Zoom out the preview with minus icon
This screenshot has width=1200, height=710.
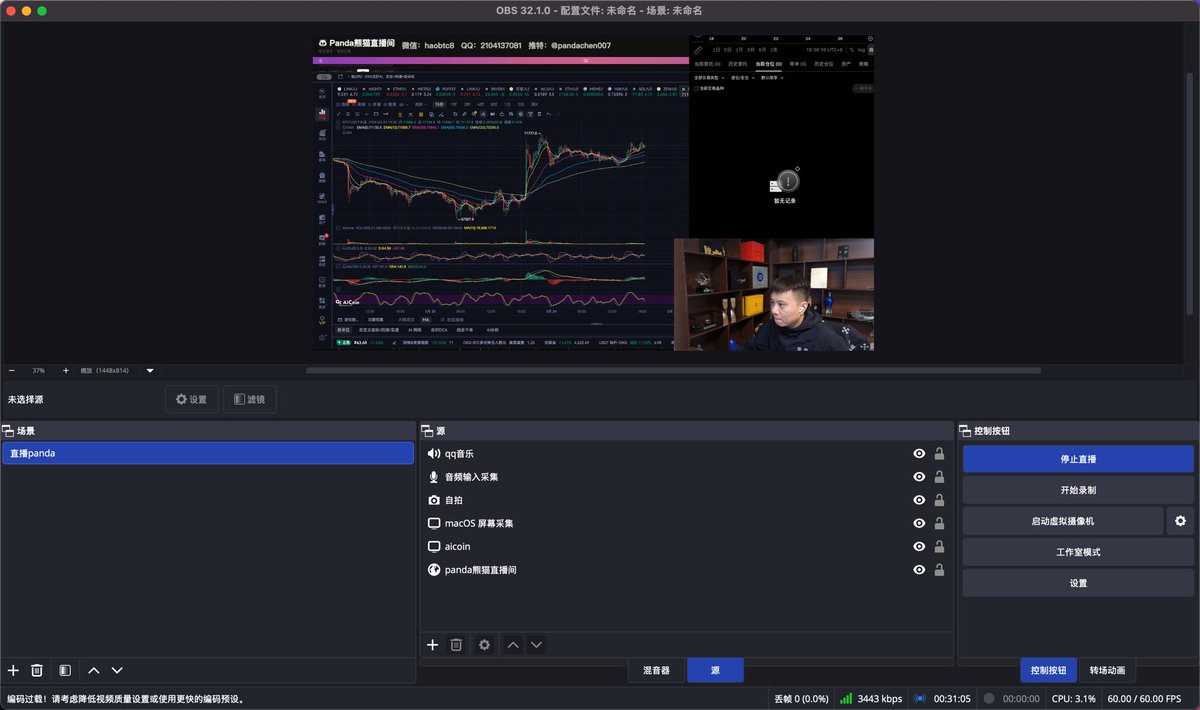pyautogui.click(x=11, y=370)
